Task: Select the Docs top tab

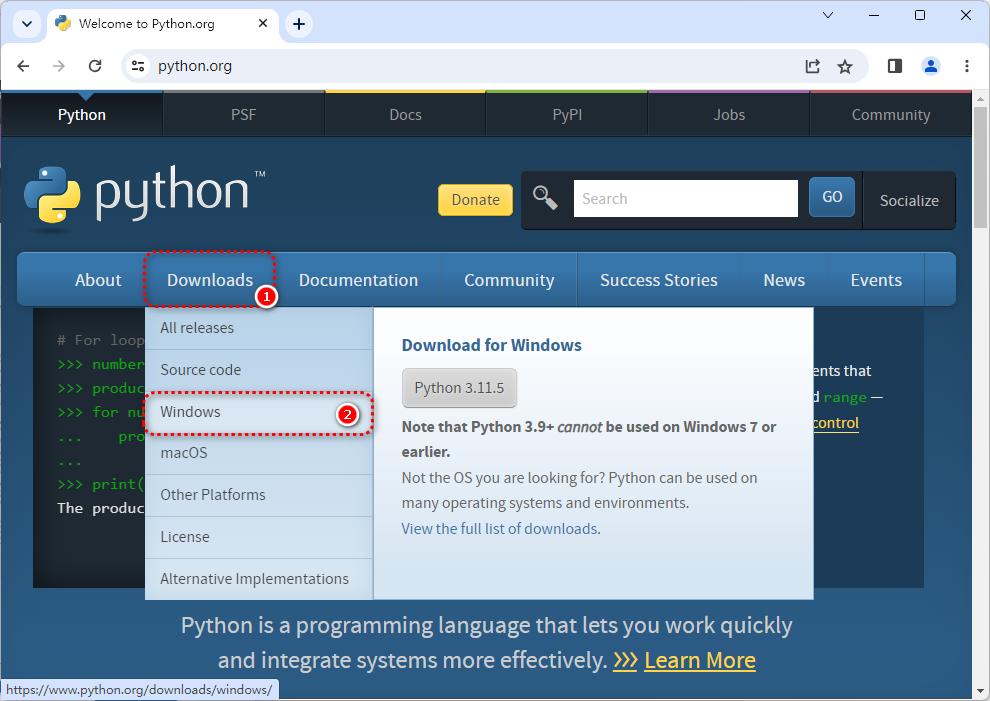Action: coord(405,114)
